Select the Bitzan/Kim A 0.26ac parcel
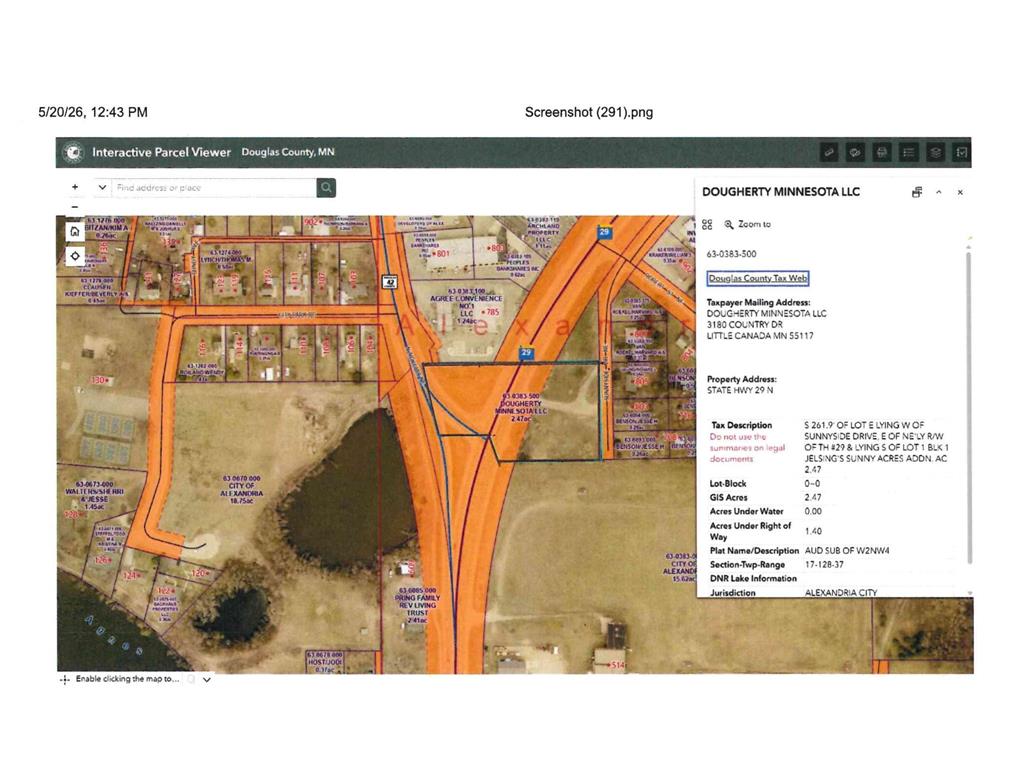 [x=106, y=228]
